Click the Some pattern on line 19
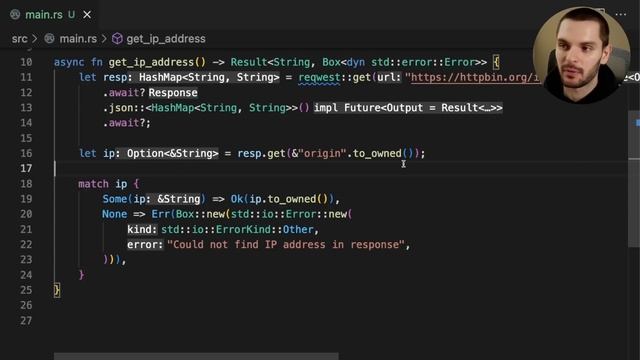This screenshot has height=360, width=640. tap(115, 199)
